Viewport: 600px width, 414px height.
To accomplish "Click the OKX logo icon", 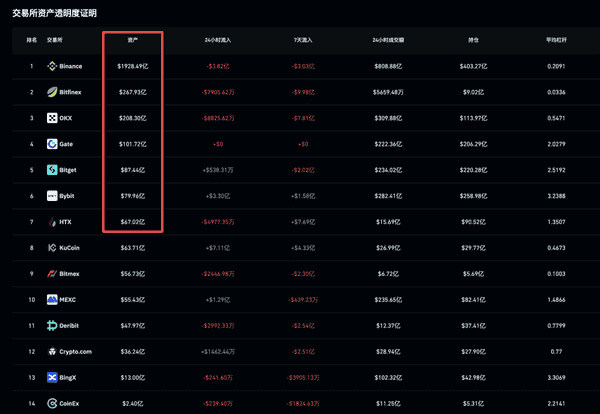I will tap(53, 118).
